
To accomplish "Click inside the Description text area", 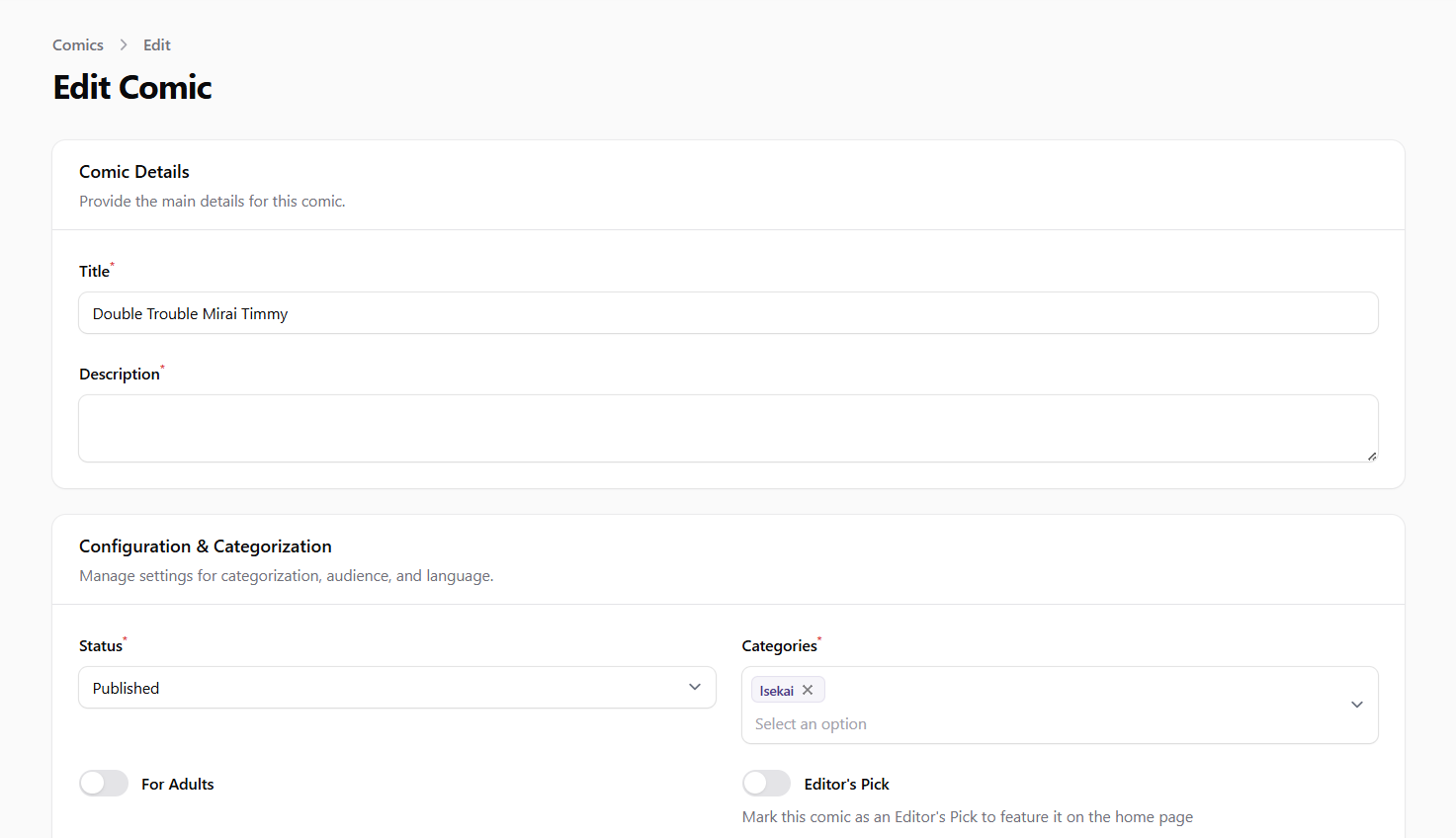I will tap(728, 428).
